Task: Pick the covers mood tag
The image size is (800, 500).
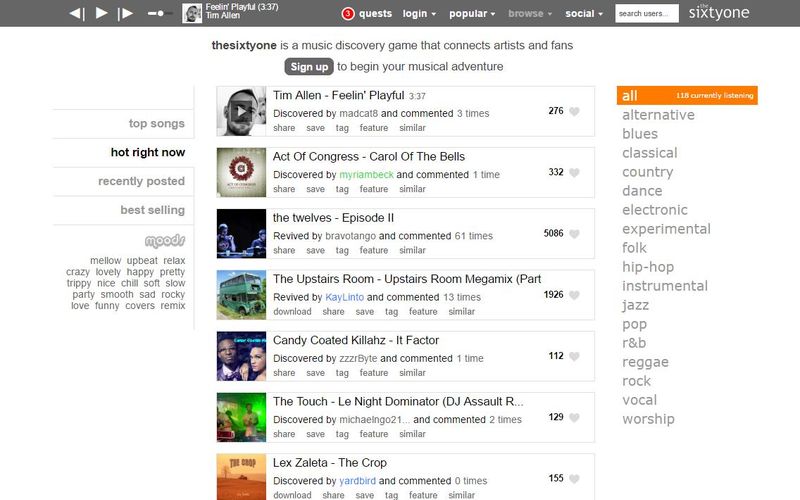Action: click(x=140, y=306)
